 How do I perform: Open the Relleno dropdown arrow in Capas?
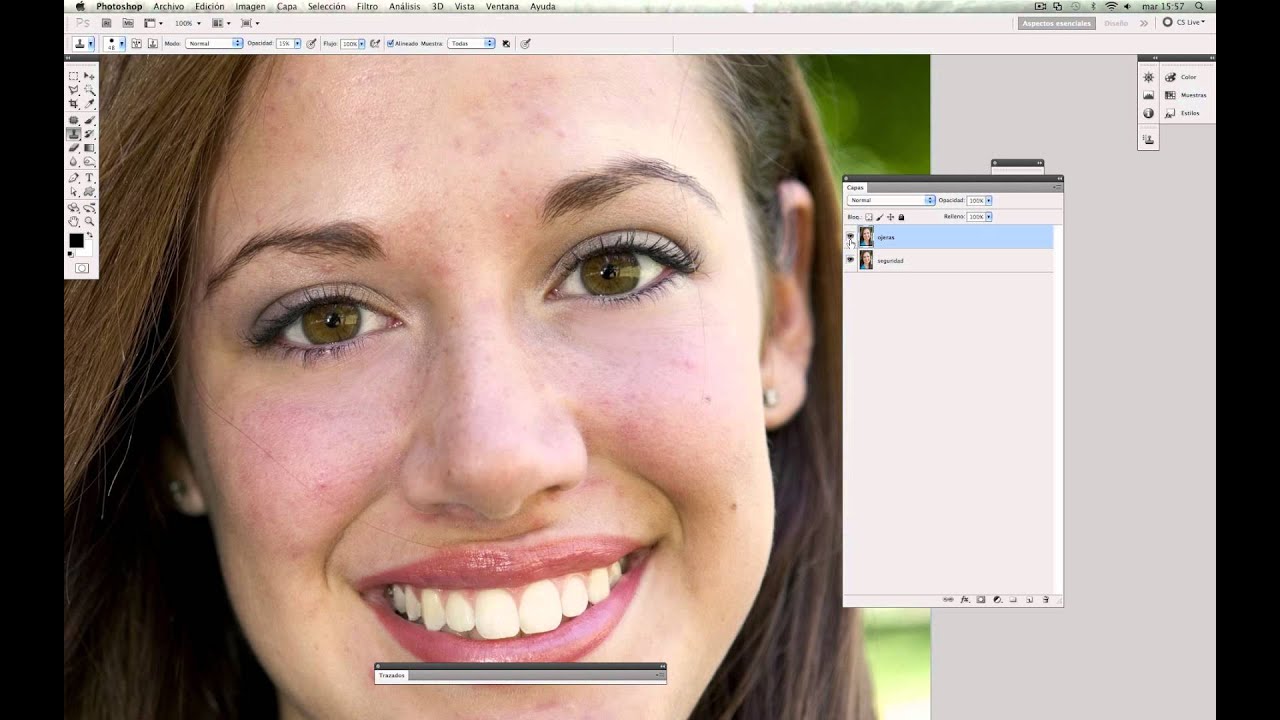click(989, 217)
